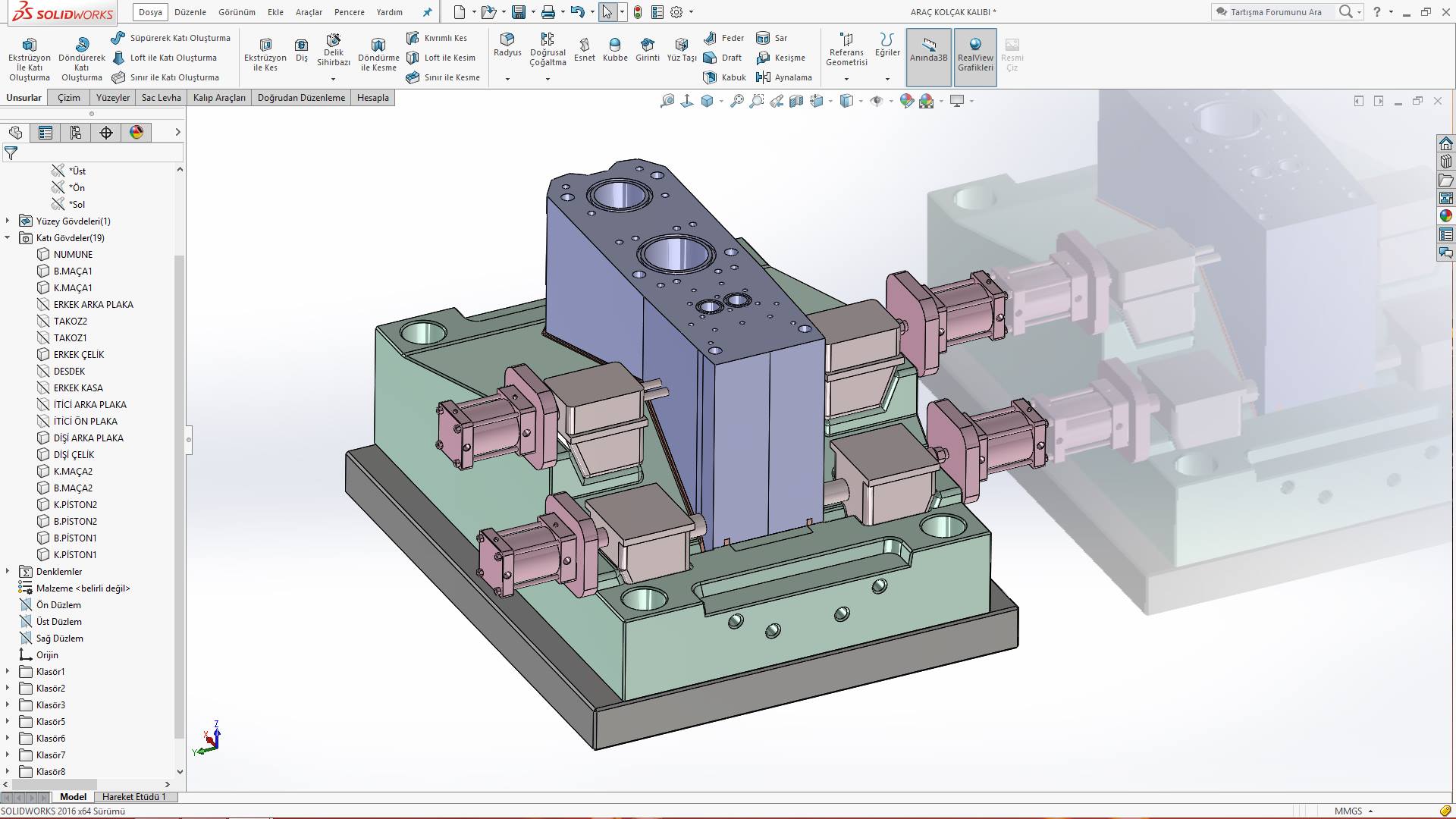The image size is (1456, 819).
Task: Select Döndürme ile Kesme tool
Action: tap(378, 55)
